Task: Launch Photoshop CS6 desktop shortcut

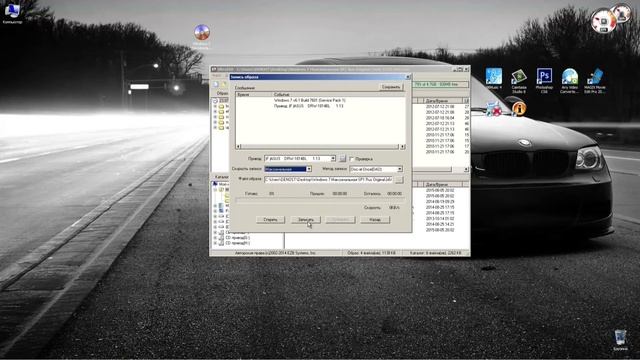Action: click(544, 80)
